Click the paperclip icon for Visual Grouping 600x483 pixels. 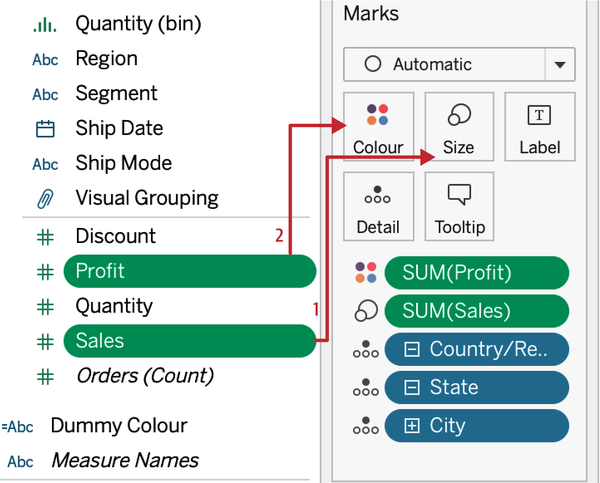pos(45,198)
